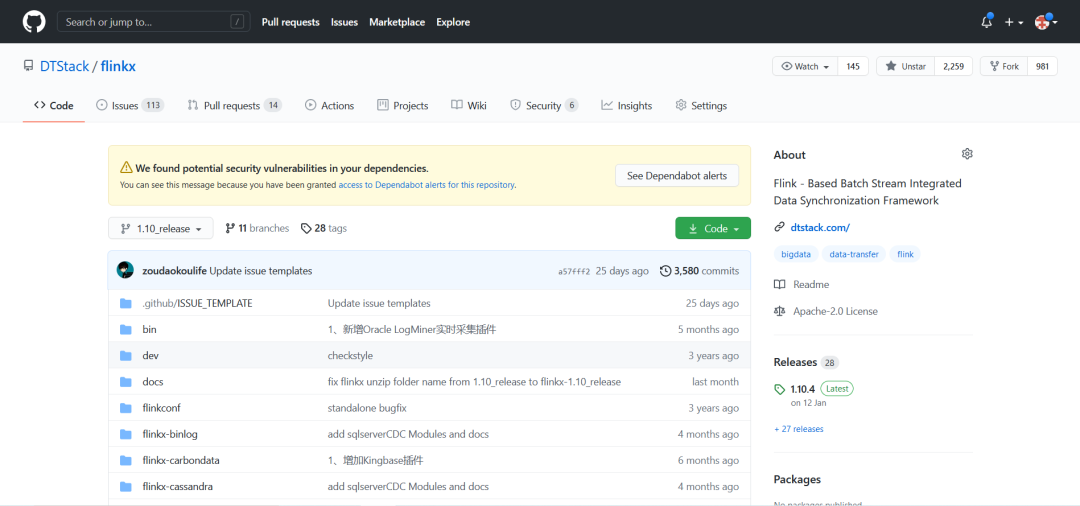Screen dimensions: 1080x506
Task: Open the flinkx-carbondata folder
Action: 181,461
